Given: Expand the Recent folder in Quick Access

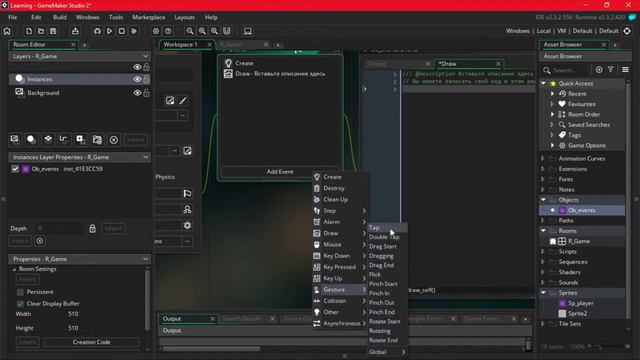Looking at the screenshot, I should [x=552, y=93].
